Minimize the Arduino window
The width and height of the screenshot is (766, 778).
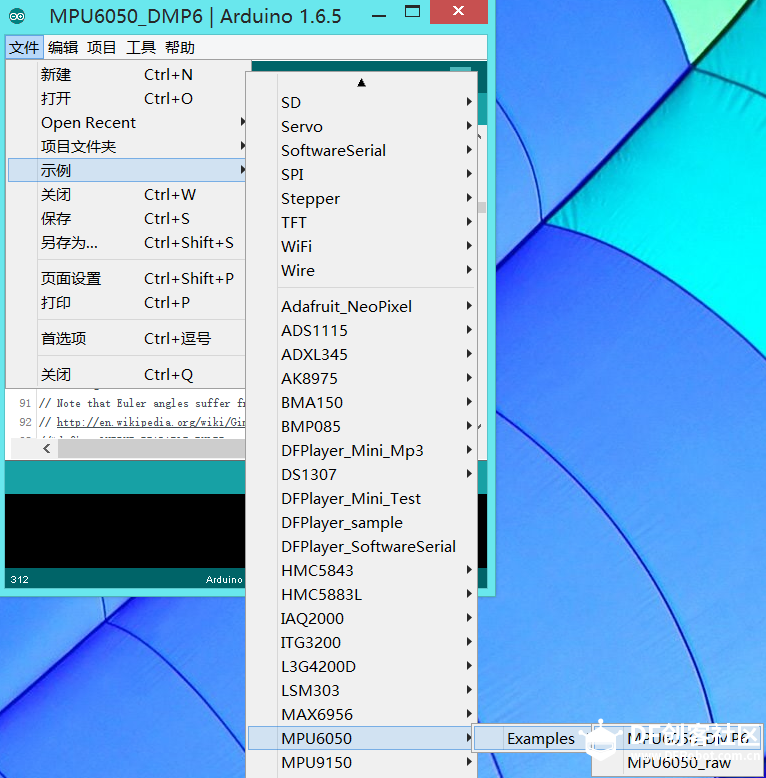pyautogui.click(x=379, y=16)
